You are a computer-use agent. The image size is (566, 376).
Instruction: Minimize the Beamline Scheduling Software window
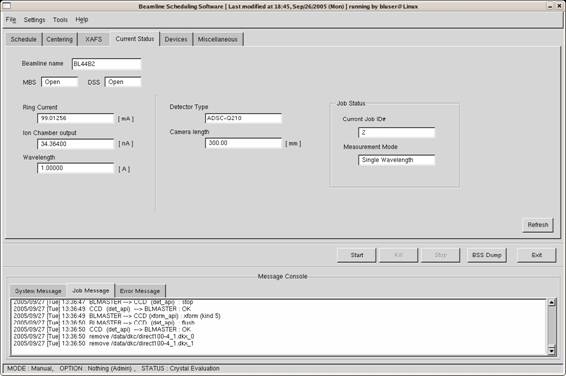pos(550,6)
